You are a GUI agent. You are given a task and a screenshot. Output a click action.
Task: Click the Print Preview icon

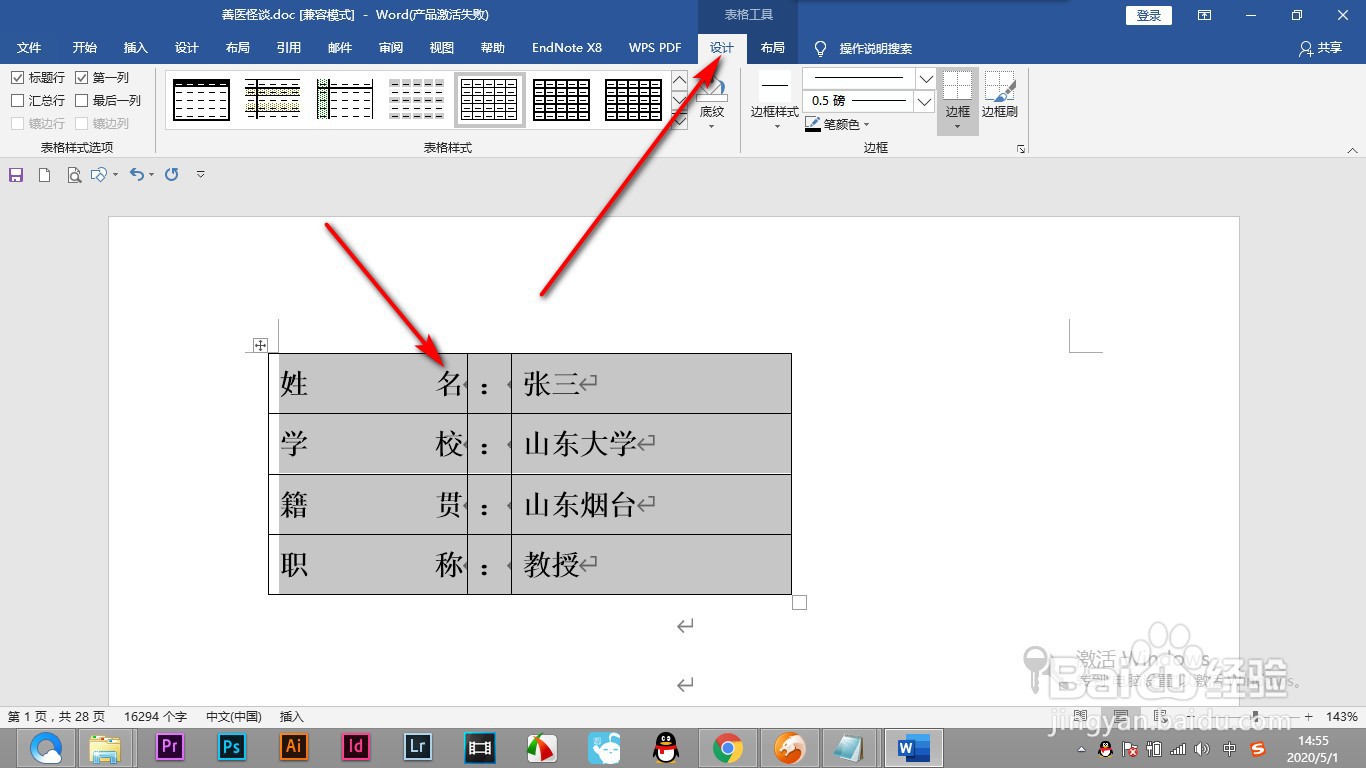point(74,174)
